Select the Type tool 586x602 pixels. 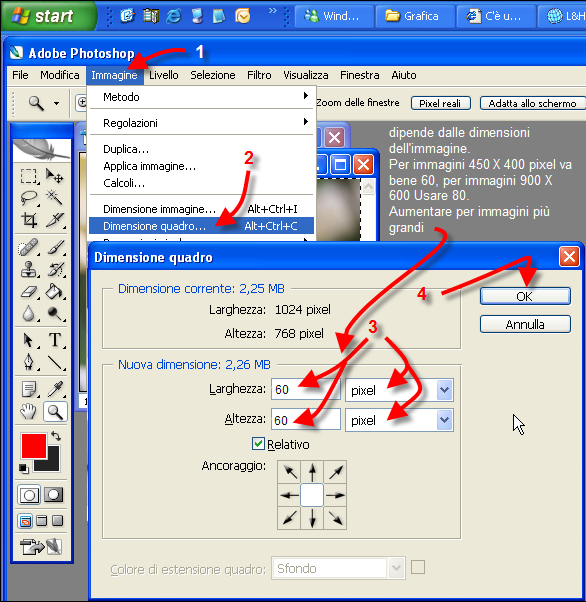(55, 340)
